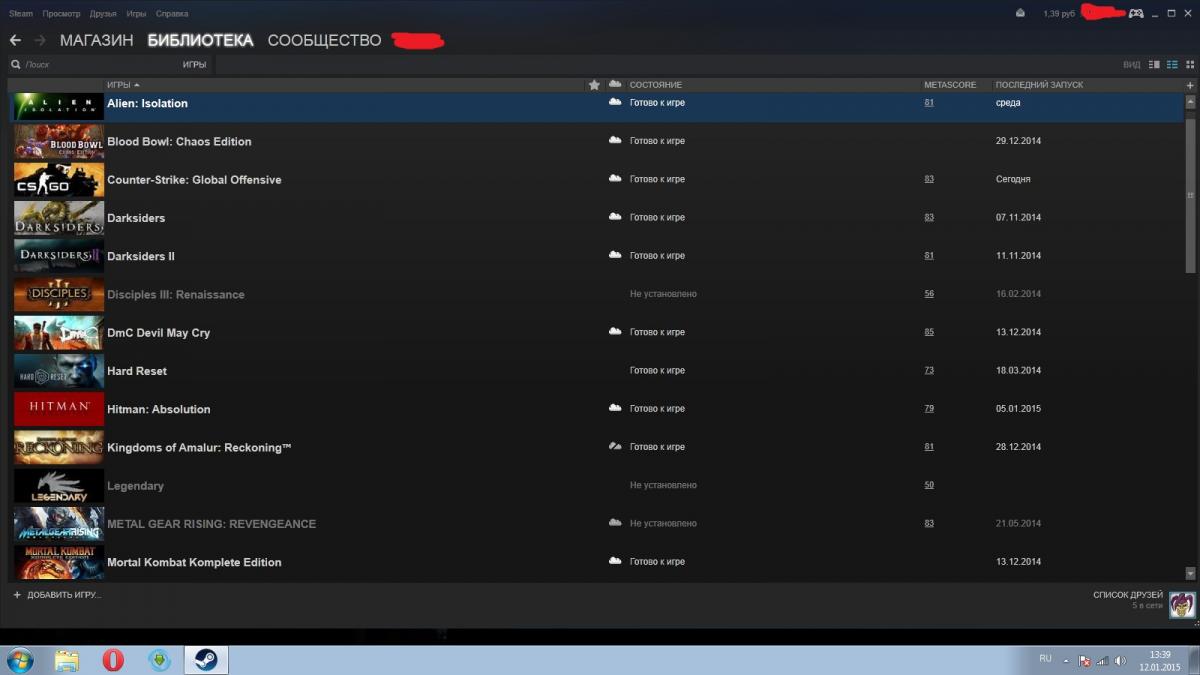Open the Игры menu
This screenshot has height=675, width=1200.
click(x=137, y=14)
